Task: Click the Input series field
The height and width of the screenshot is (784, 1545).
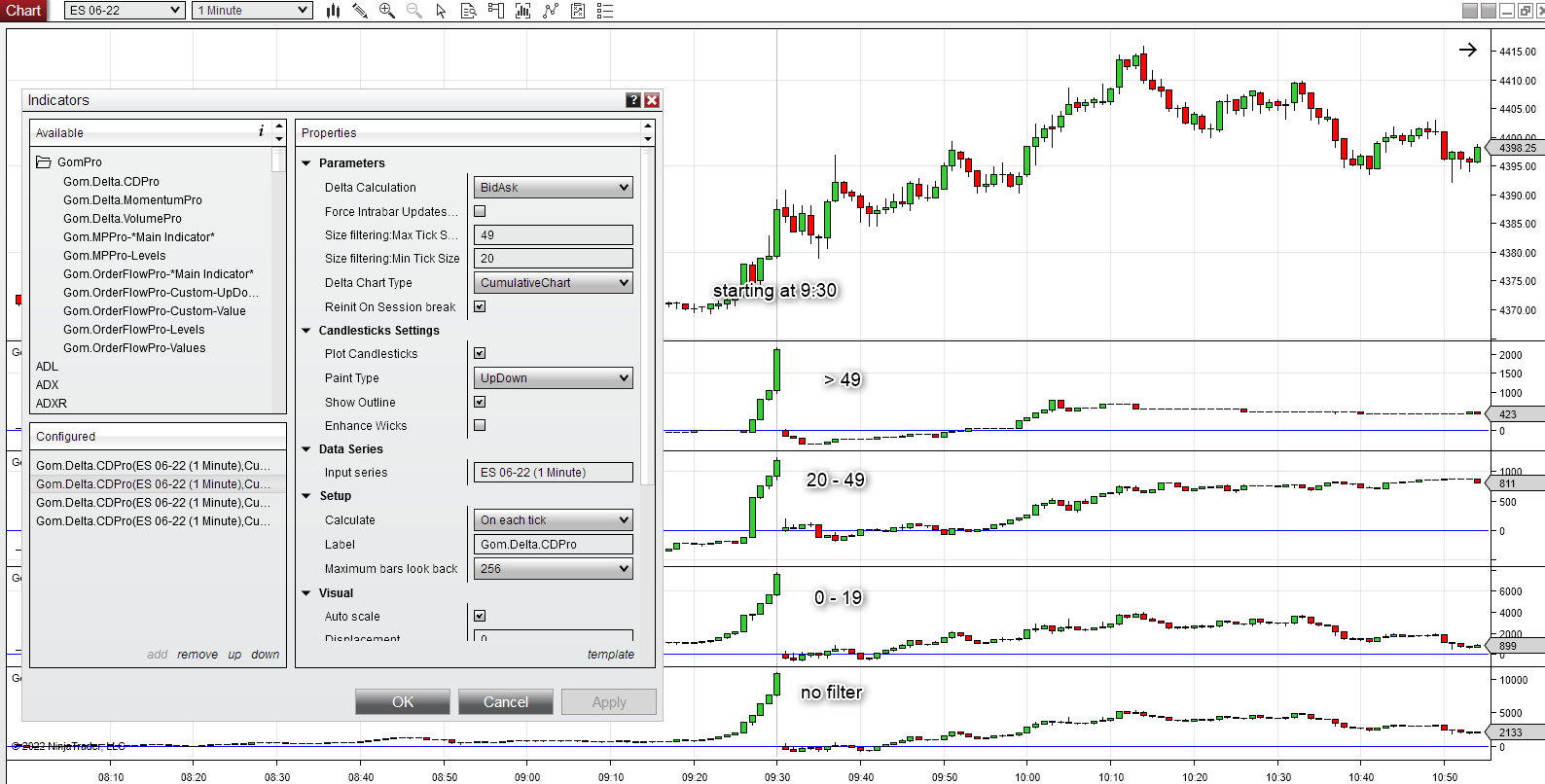Action: pos(554,473)
